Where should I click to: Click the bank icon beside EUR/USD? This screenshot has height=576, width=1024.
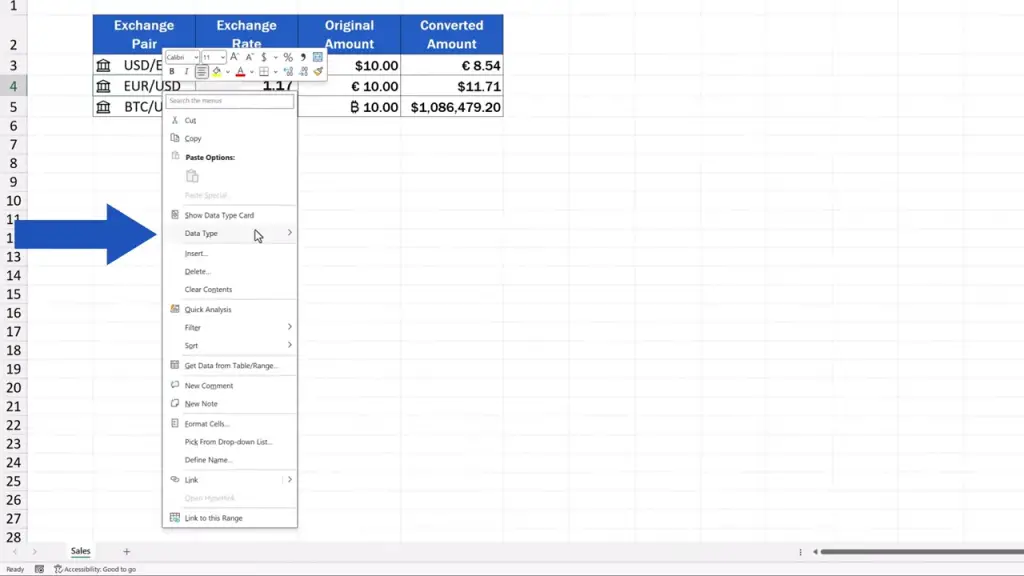(103, 86)
